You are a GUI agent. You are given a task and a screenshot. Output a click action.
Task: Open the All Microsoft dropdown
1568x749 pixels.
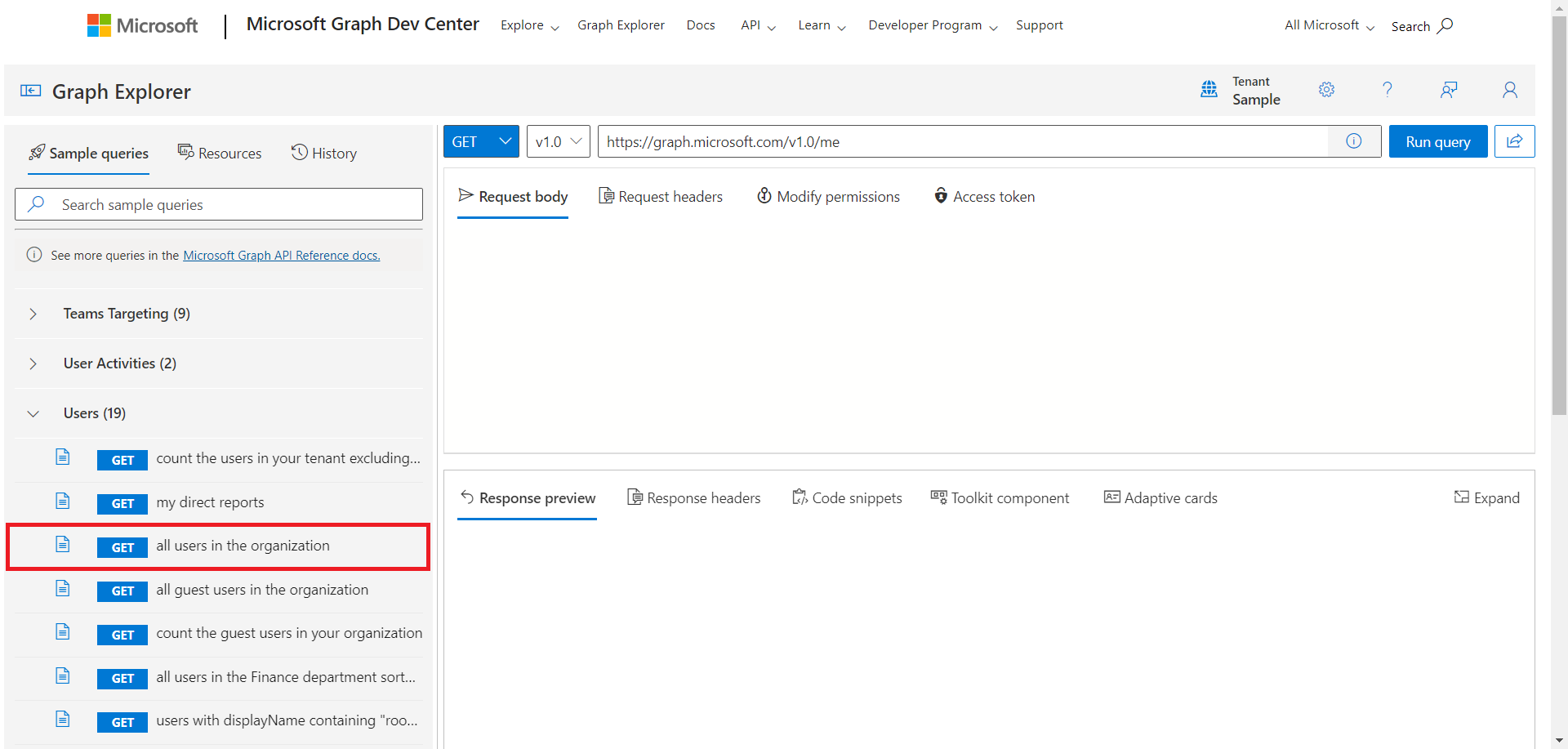tap(1330, 25)
